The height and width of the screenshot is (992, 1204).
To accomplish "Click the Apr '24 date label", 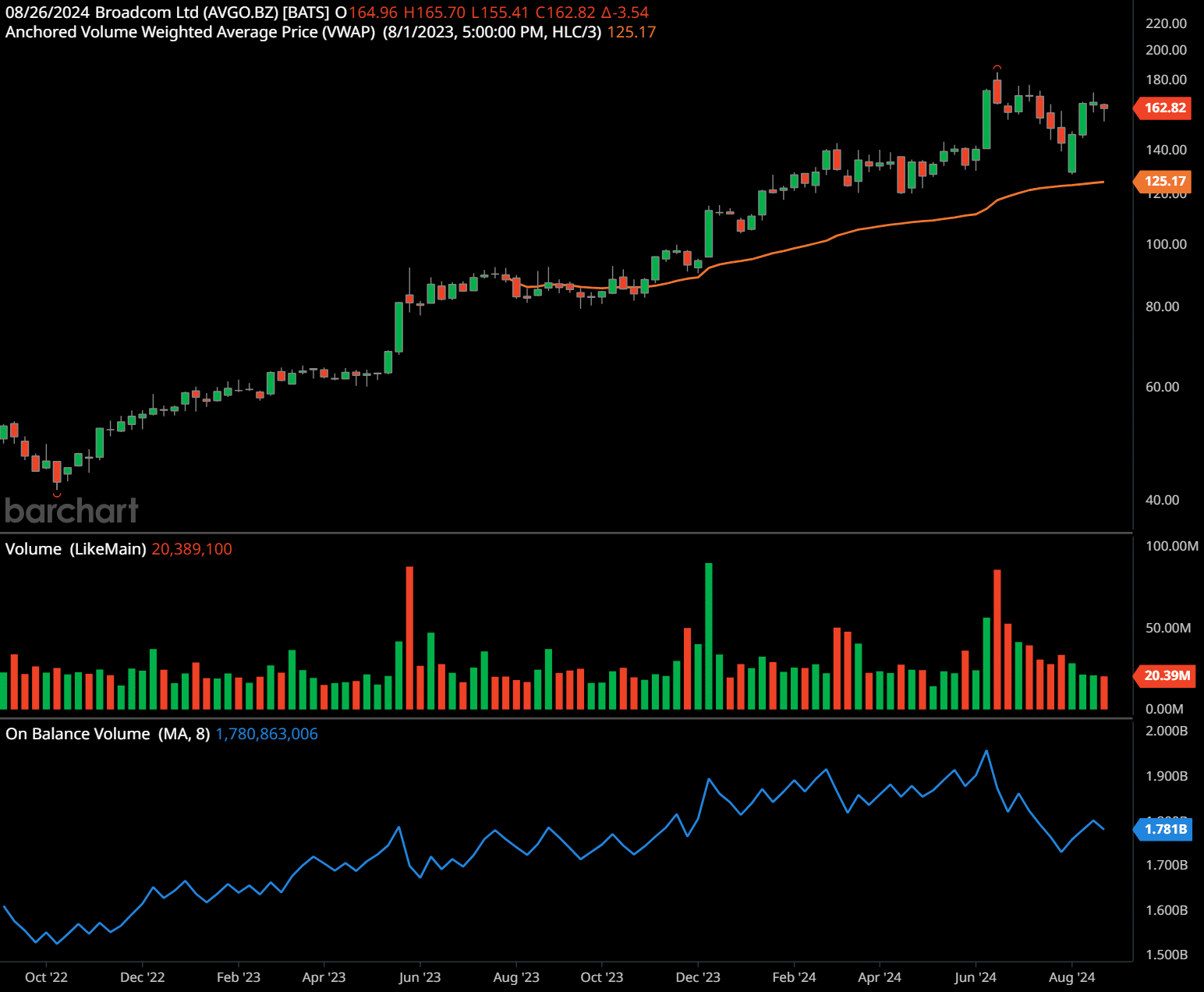I will (x=880, y=977).
